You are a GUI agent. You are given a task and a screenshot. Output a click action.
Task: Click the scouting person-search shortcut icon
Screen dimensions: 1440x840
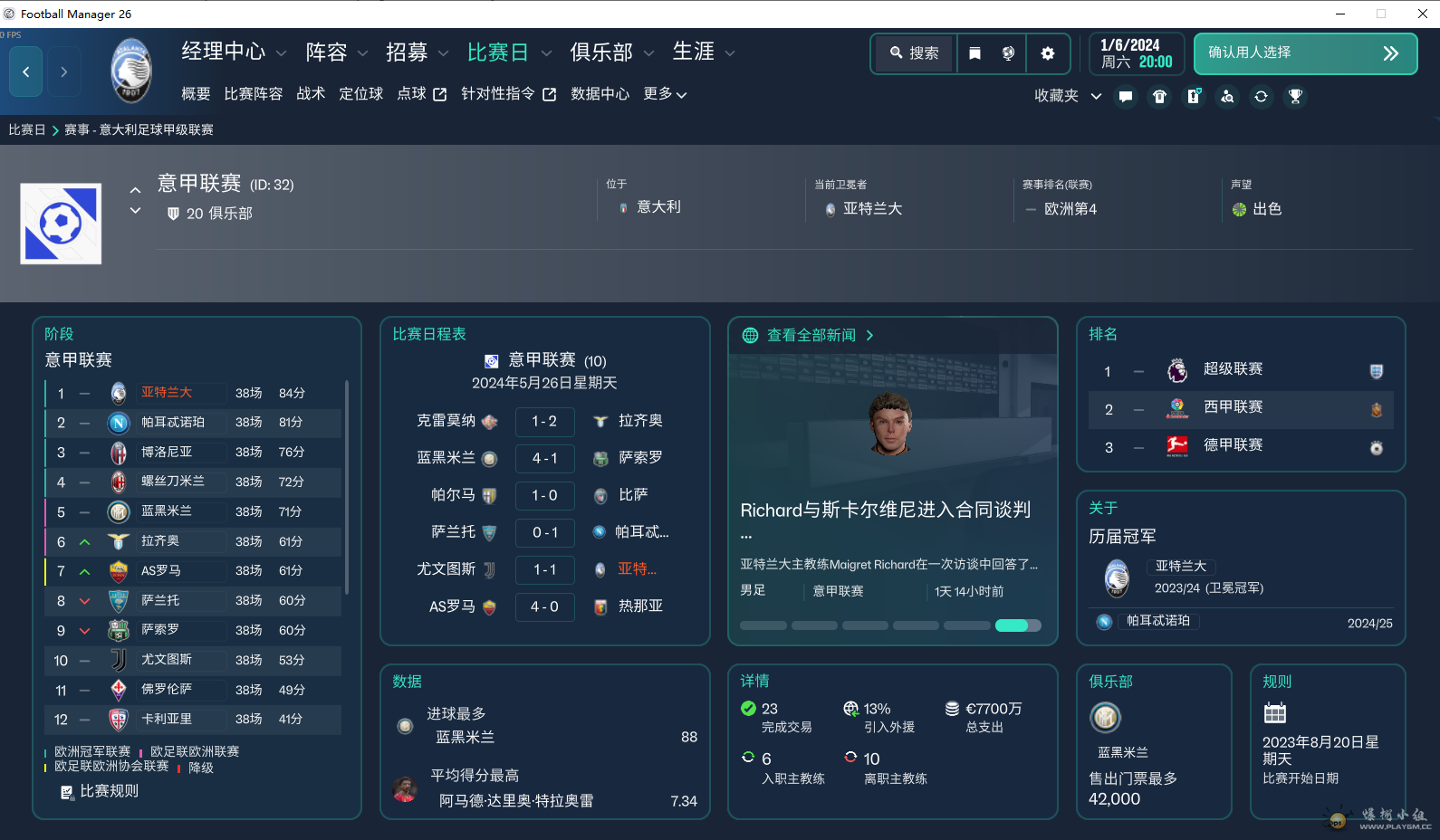pyautogui.click(x=1227, y=97)
